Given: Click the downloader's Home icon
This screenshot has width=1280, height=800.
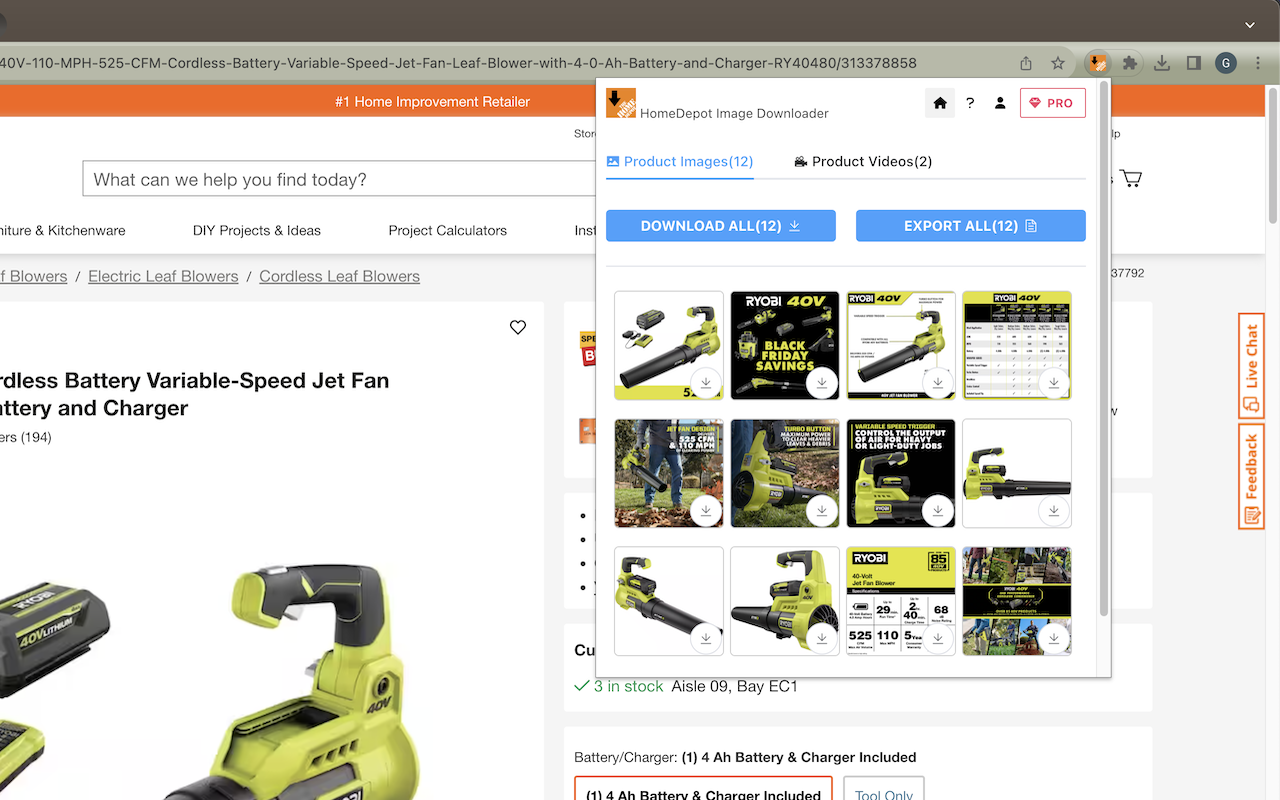Looking at the screenshot, I should [x=939, y=102].
